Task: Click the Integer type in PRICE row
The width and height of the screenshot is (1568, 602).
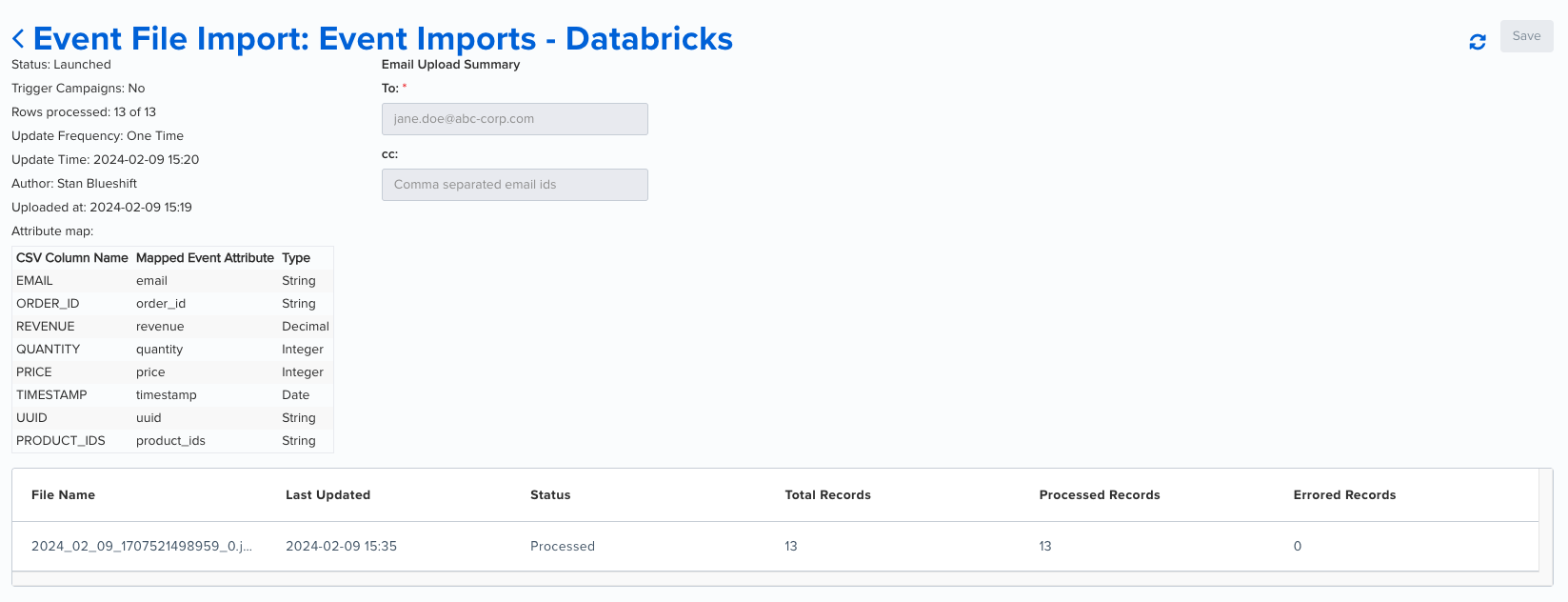Action: (303, 372)
